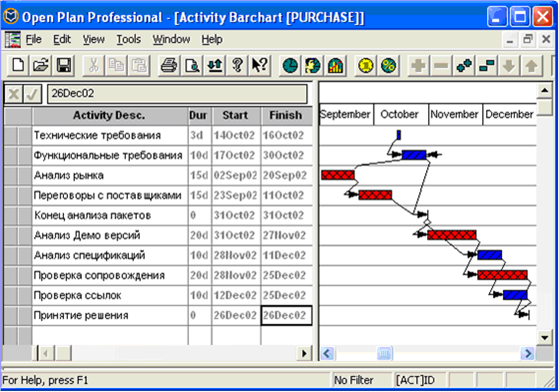559x392 pixels.
Task: Click the Finish column header
Action: pos(286,115)
